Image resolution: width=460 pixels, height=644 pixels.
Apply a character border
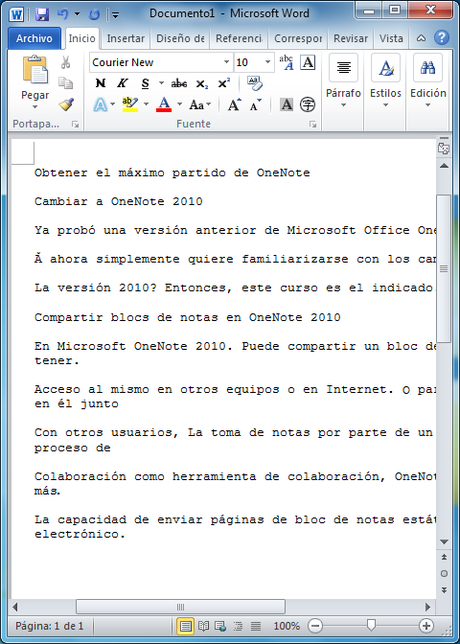[308, 62]
